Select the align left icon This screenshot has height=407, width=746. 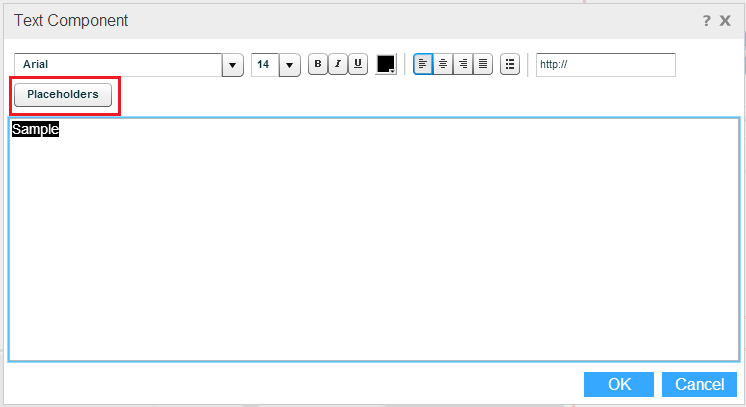pyautogui.click(x=423, y=64)
